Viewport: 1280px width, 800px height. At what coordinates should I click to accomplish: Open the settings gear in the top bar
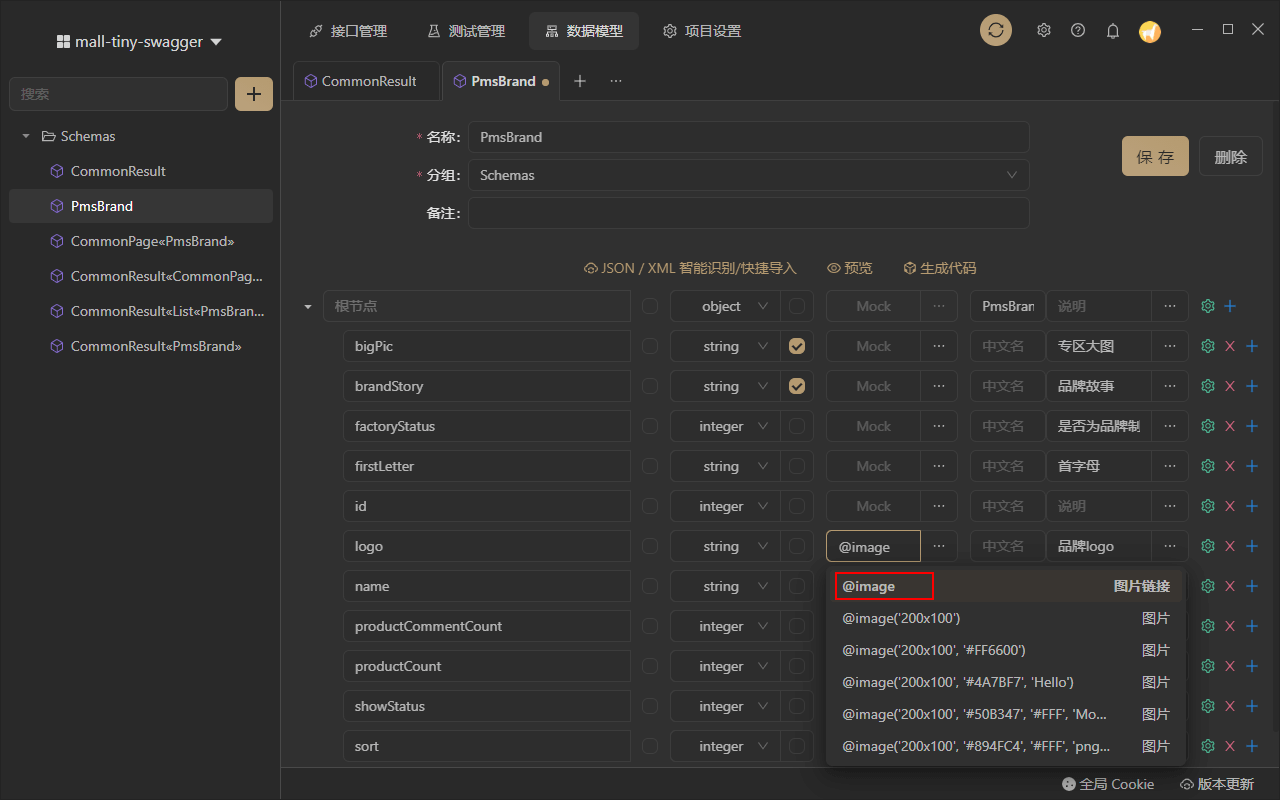point(1043,30)
